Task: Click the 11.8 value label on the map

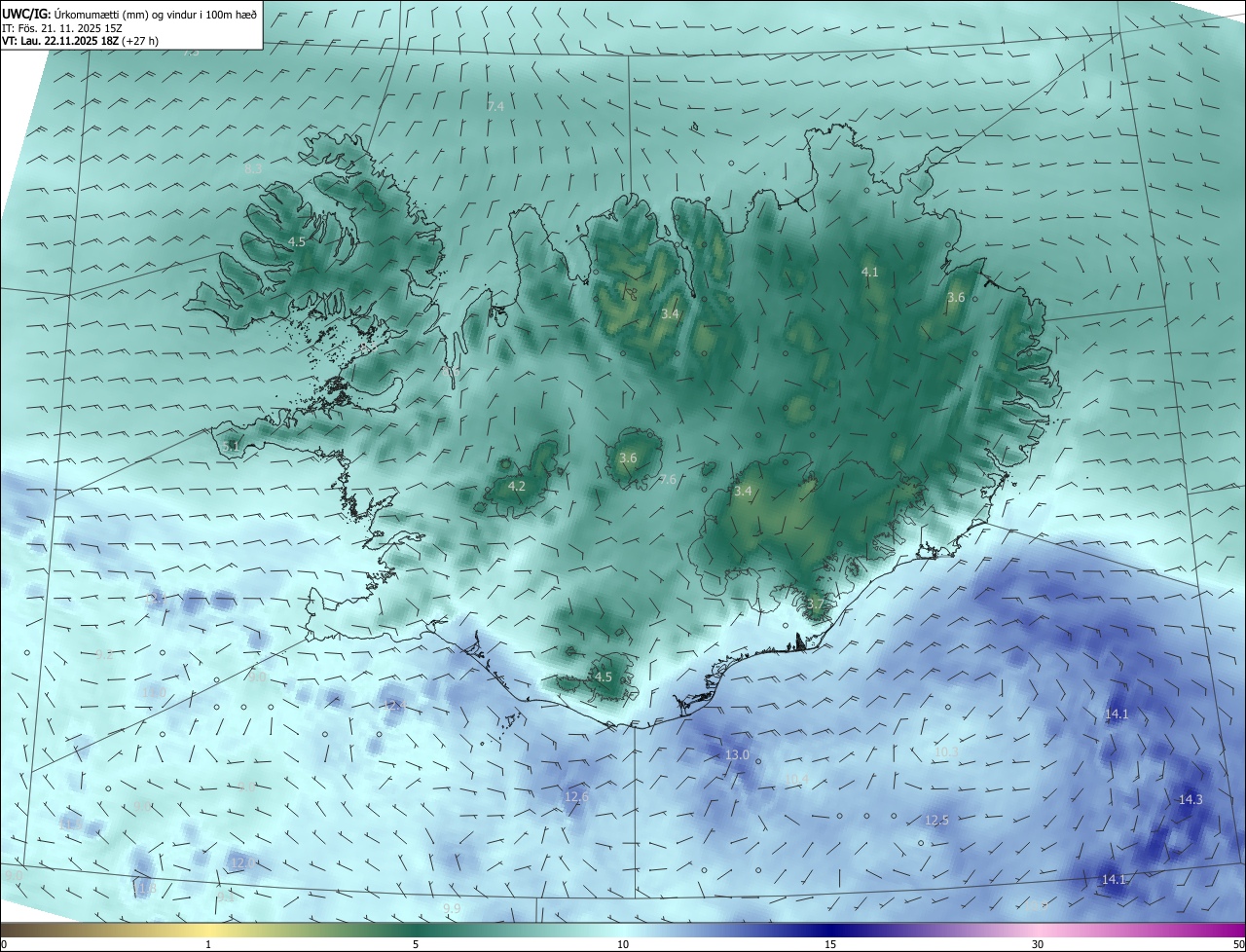Action: click(x=144, y=888)
